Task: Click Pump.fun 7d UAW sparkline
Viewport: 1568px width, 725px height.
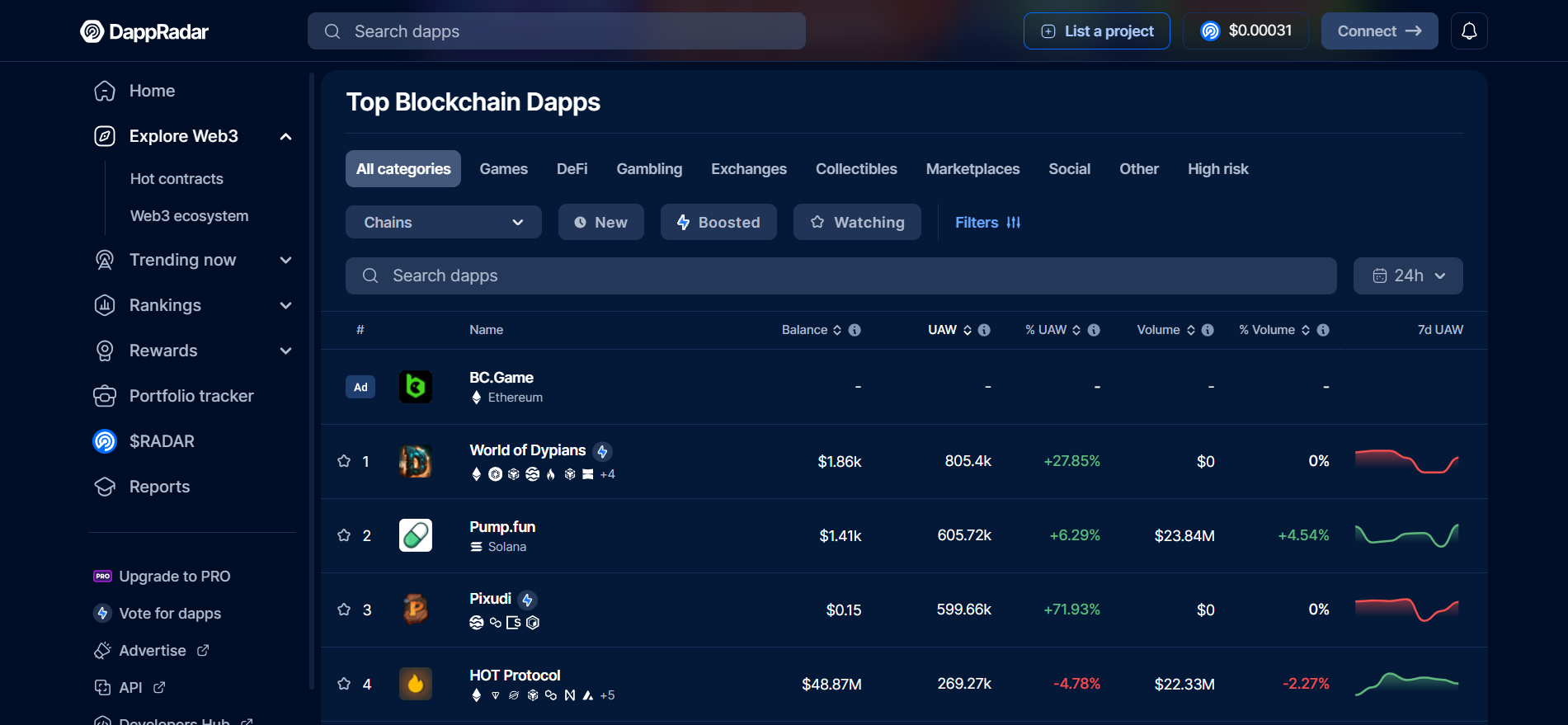Action: [x=1407, y=535]
